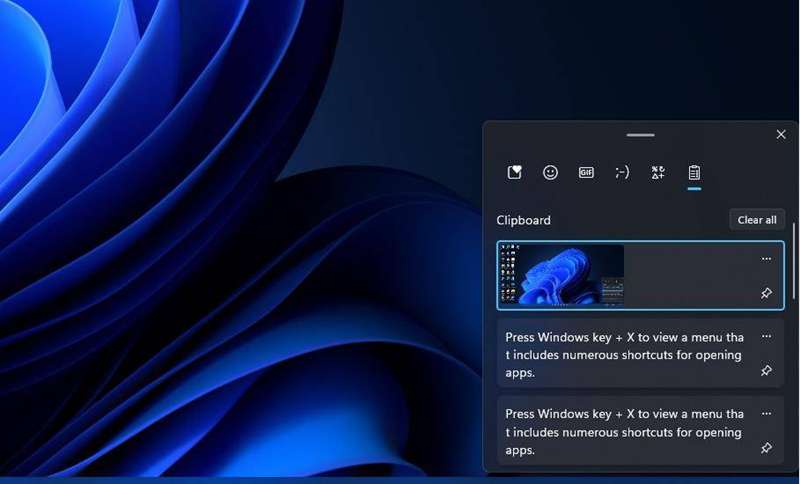The image size is (800, 484).
Task: Switch to the Emoji smiley face tab
Action: tap(550, 172)
